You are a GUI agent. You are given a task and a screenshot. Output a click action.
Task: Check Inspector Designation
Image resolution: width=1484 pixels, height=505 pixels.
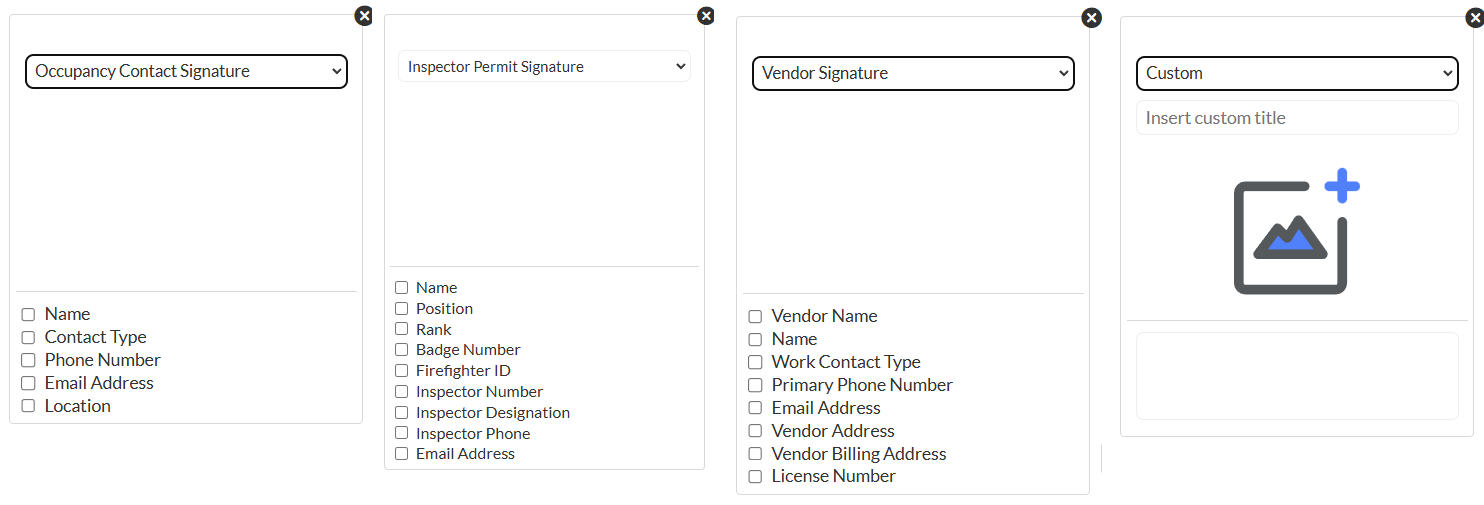pos(401,413)
